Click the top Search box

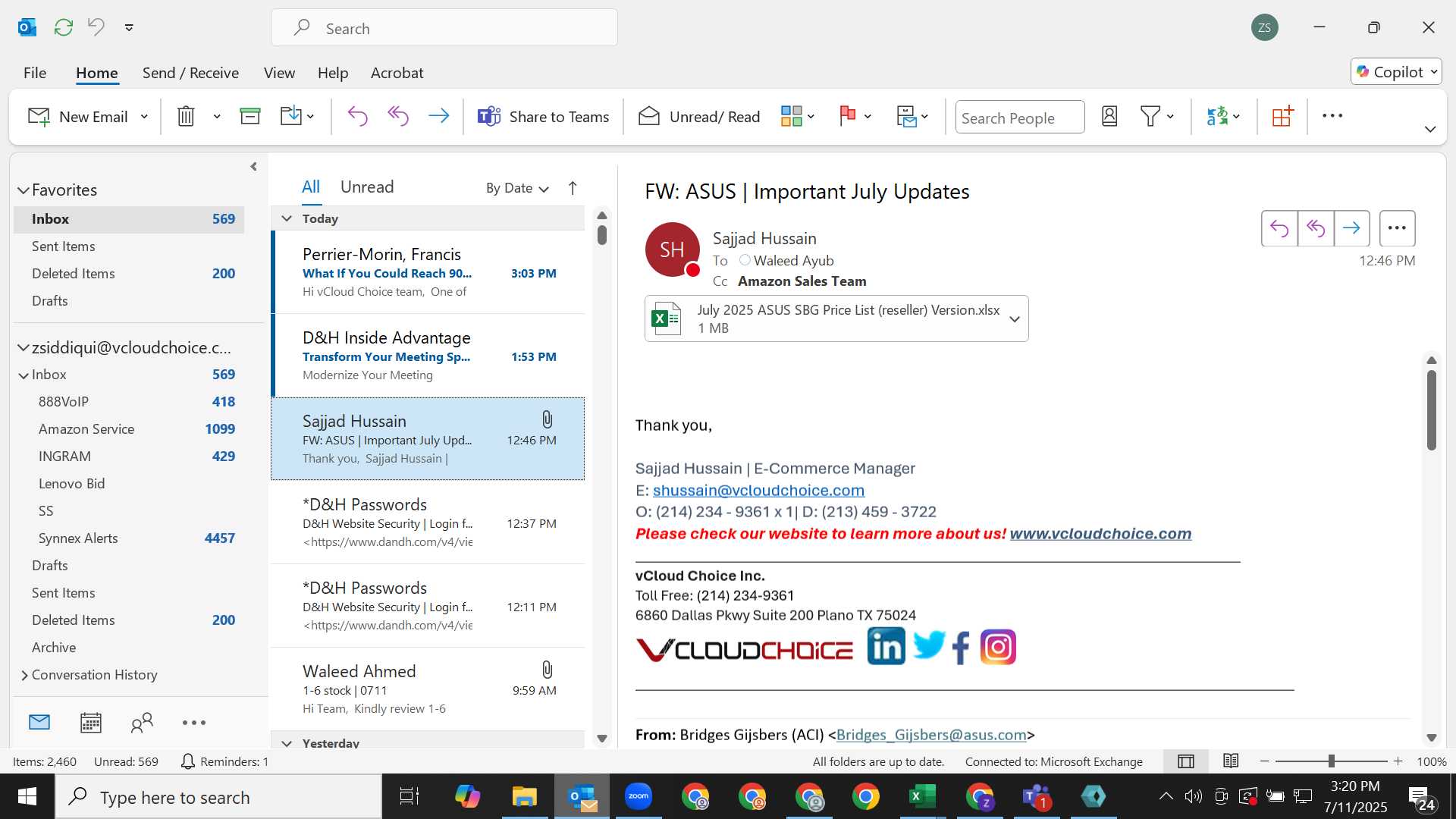click(444, 28)
